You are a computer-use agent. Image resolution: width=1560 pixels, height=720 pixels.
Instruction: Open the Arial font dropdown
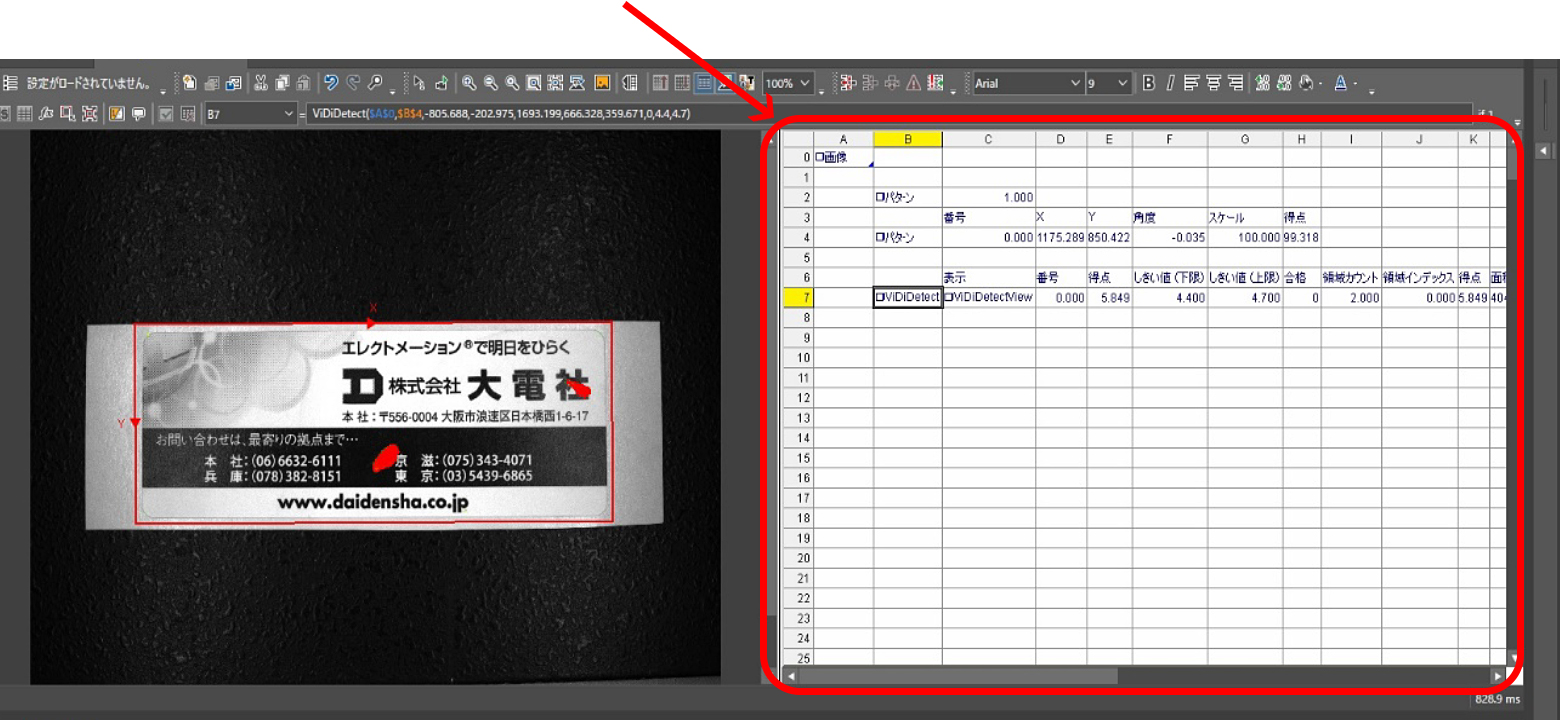(1075, 83)
